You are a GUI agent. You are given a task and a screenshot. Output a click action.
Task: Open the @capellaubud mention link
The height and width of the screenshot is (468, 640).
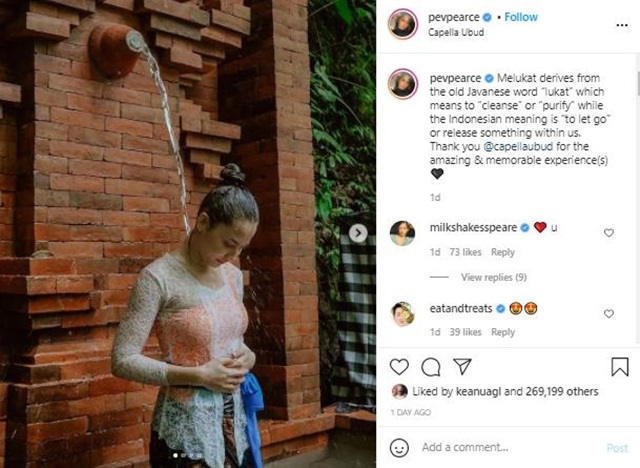(x=518, y=146)
